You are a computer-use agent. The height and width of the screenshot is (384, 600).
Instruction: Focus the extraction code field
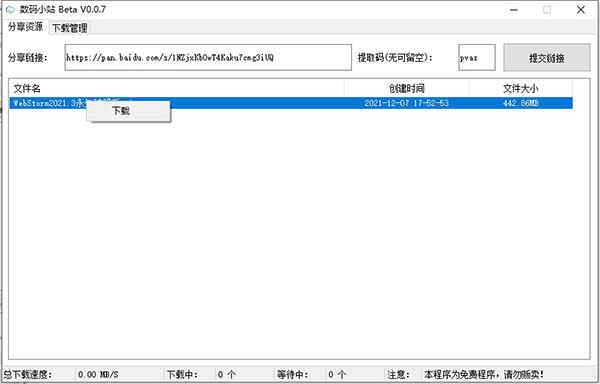point(476,57)
